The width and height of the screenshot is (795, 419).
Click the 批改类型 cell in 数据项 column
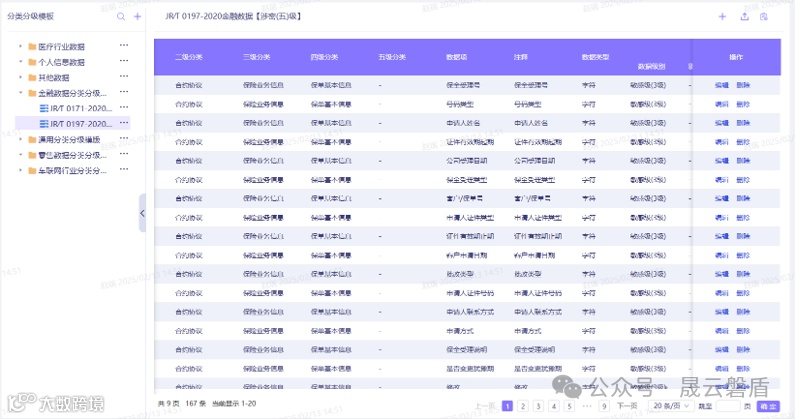(x=460, y=274)
